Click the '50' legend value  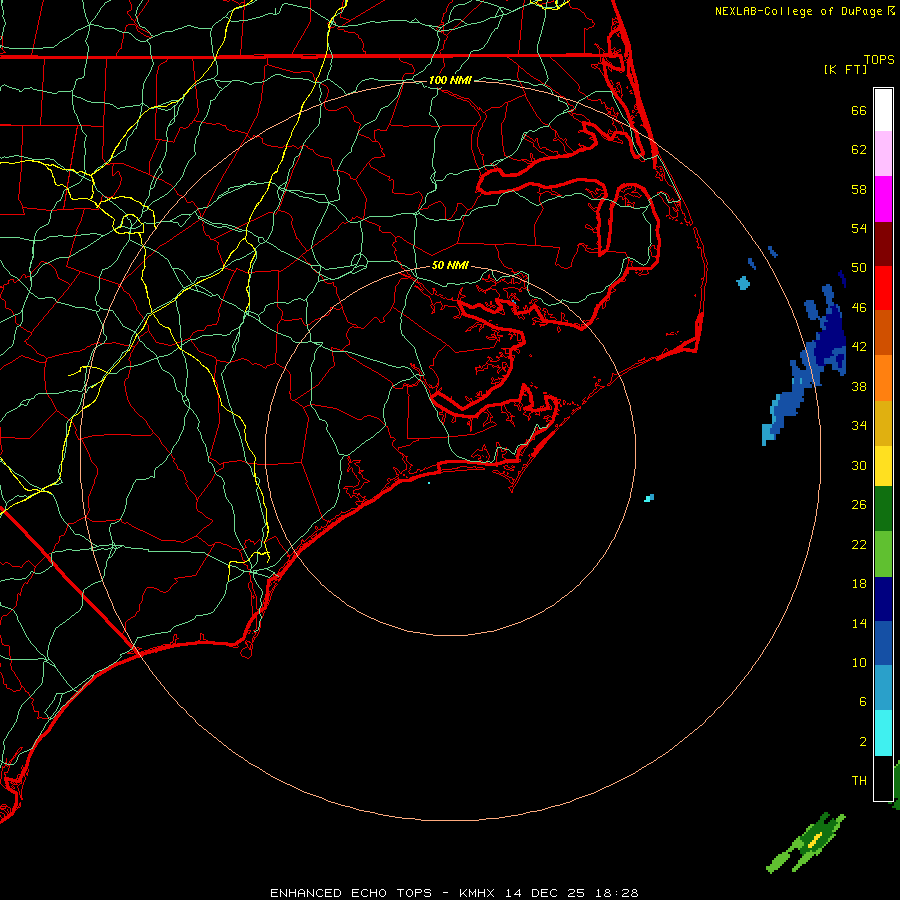coord(859,268)
